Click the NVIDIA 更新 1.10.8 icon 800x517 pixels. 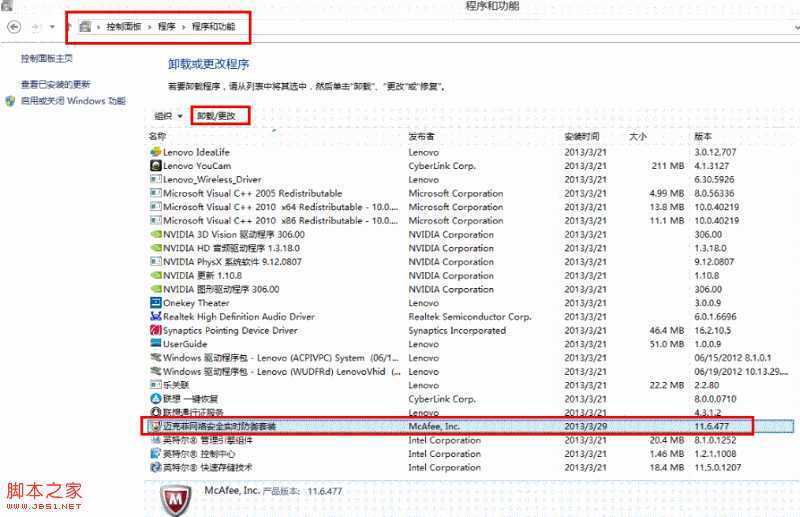click(x=156, y=276)
